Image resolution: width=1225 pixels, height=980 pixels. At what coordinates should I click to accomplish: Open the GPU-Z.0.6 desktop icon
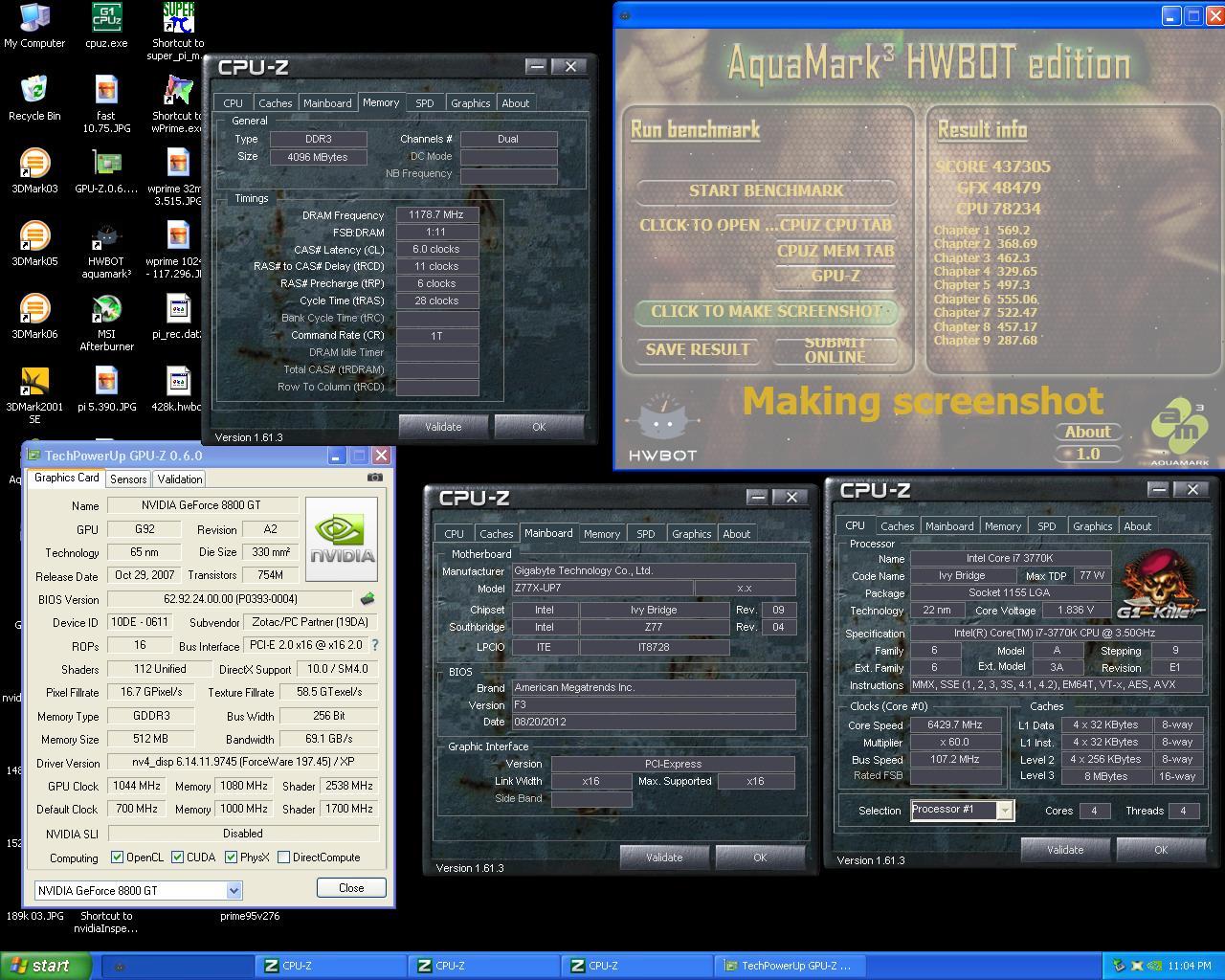coord(106,171)
